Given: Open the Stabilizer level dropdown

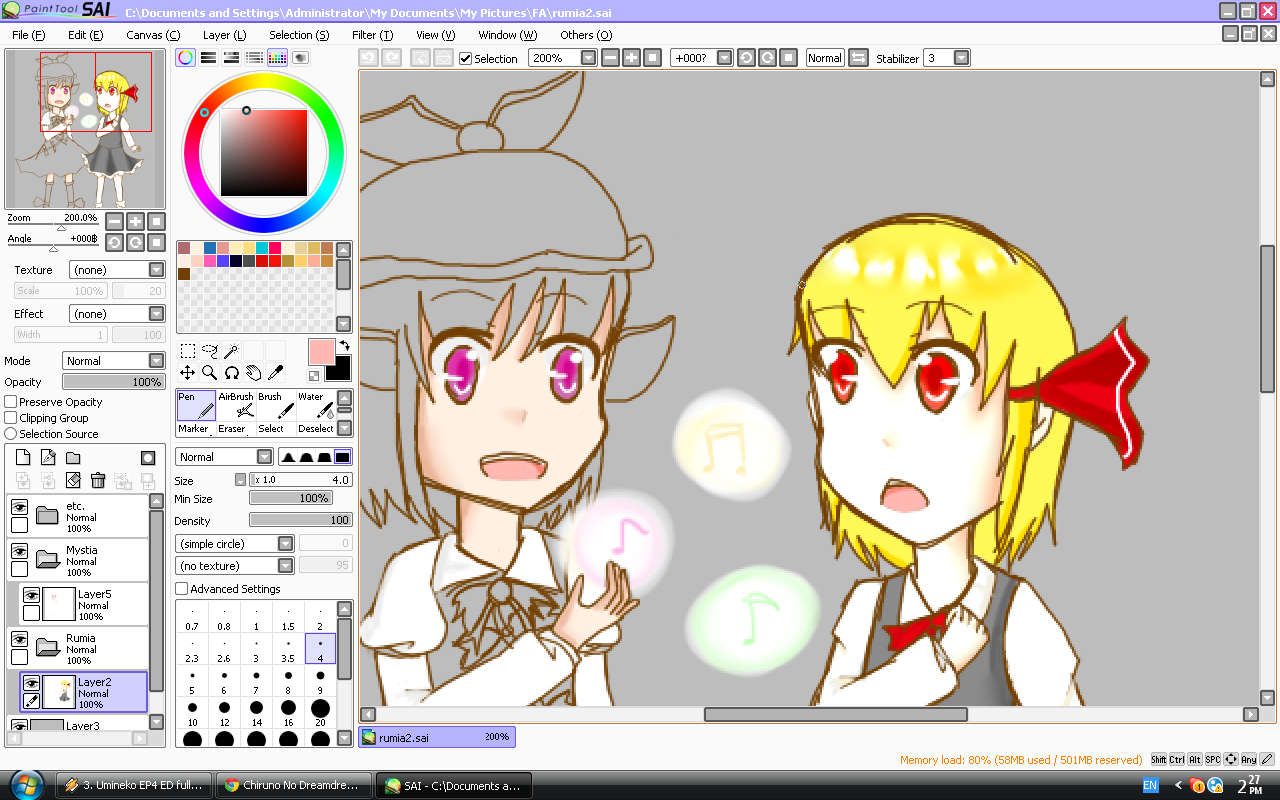Looking at the screenshot, I should [x=947, y=58].
